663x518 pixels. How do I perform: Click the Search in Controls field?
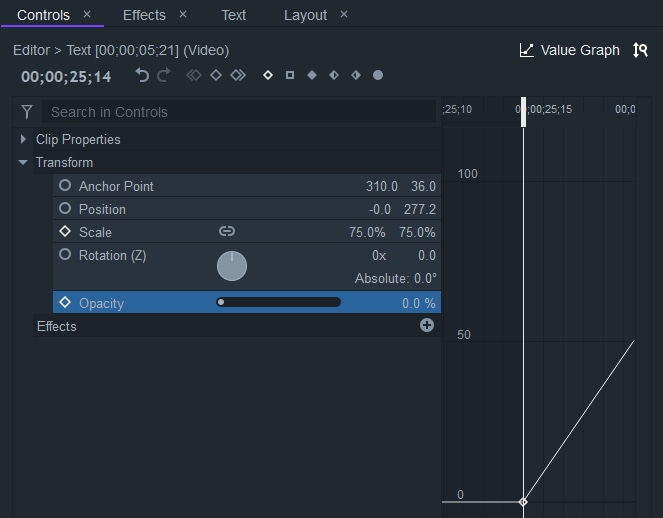(240, 112)
